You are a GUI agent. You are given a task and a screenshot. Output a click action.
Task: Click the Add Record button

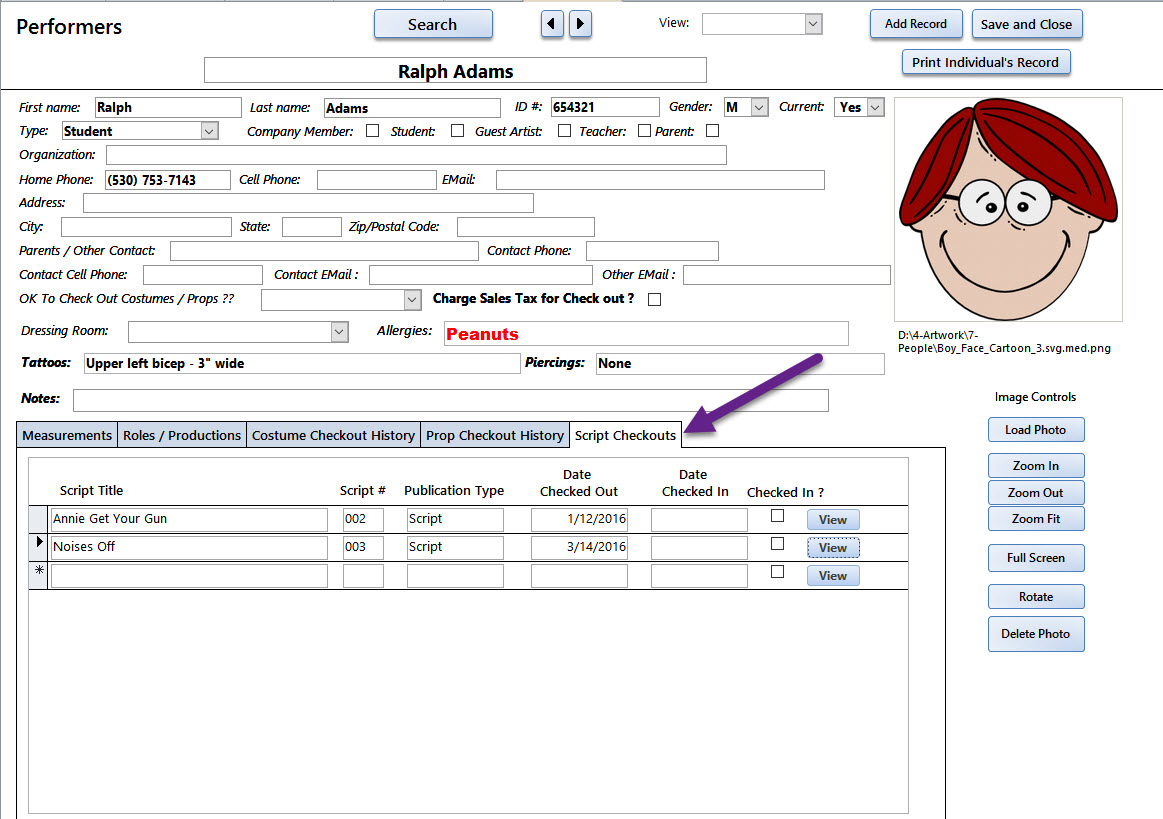tap(916, 24)
